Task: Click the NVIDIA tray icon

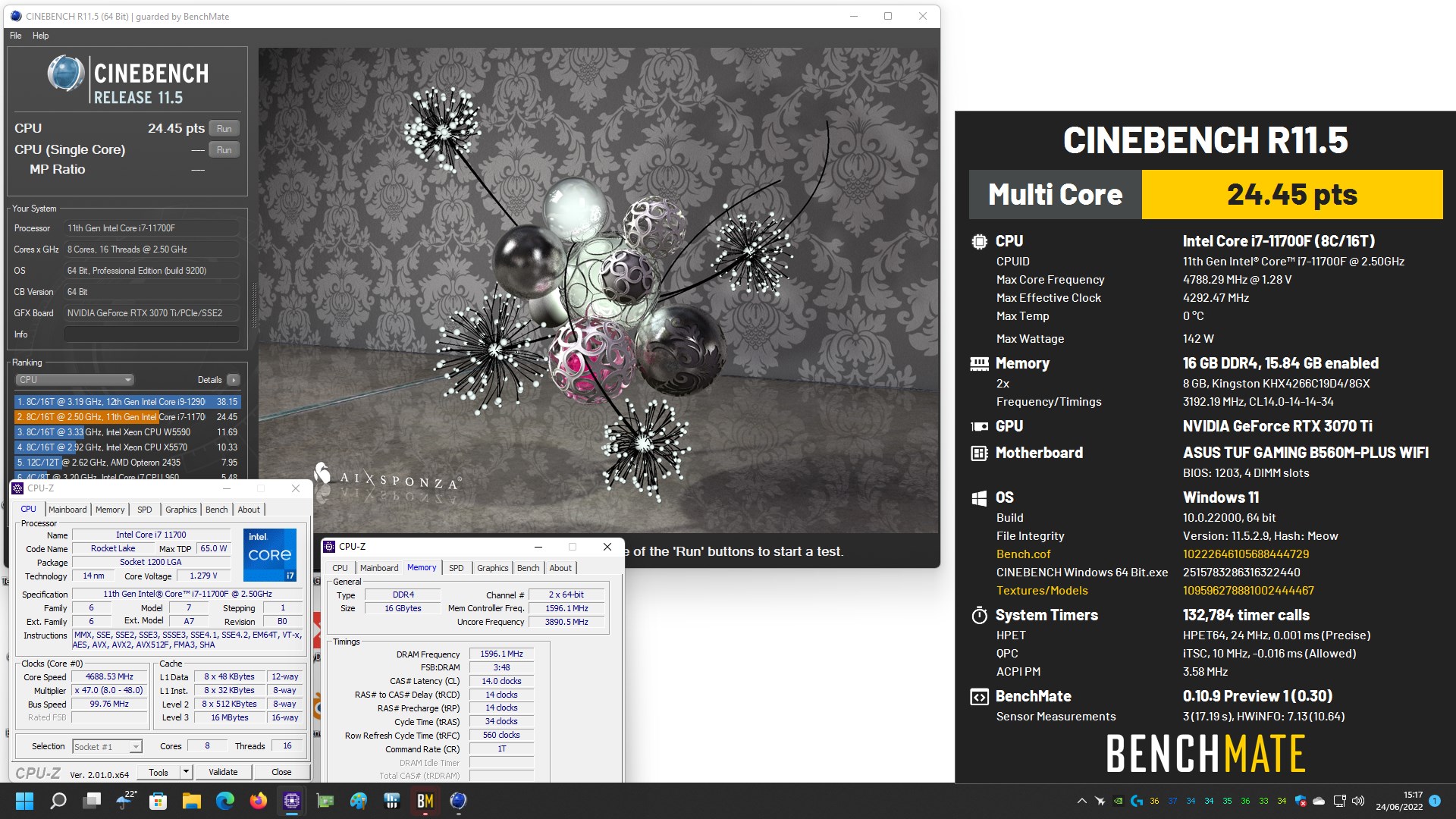Action: (x=1118, y=801)
